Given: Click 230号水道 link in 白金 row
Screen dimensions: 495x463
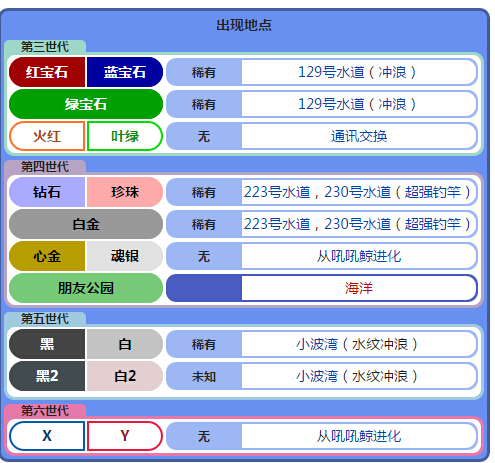Looking at the screenshot, I should tap(357, 224).
